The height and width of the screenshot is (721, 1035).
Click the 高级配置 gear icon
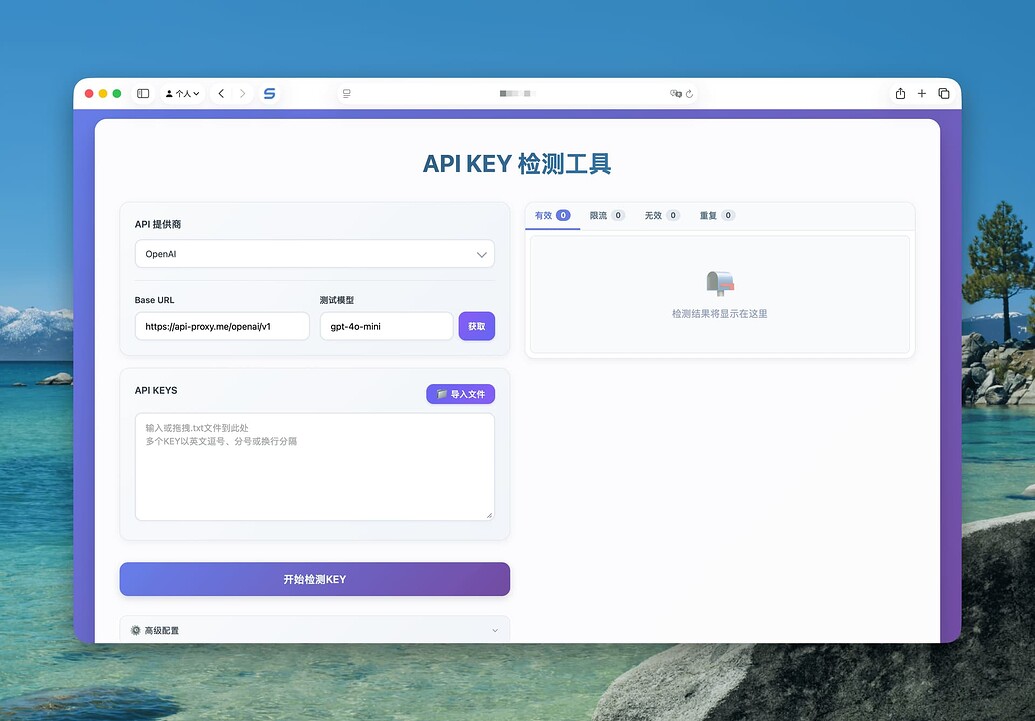coord(135,630)
